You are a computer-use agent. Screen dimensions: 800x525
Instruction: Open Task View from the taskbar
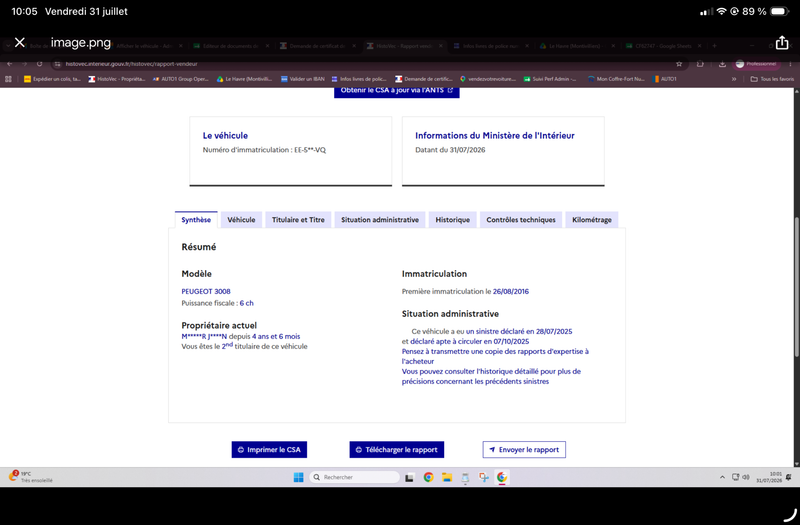coord(409,478)
